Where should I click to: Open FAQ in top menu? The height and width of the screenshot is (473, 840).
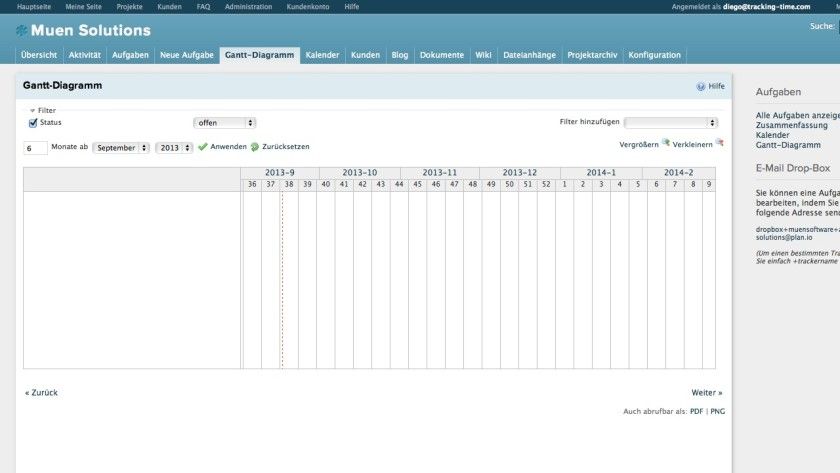tap(203, 7)
